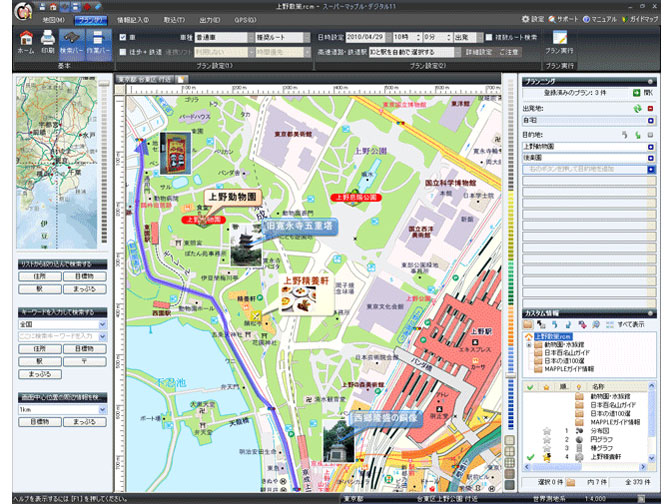Viewport: 672px width, 504px height.
Task: Click the 旧寛永寺五重塔 pagoda photo on map
Action: tap(246, 245)
